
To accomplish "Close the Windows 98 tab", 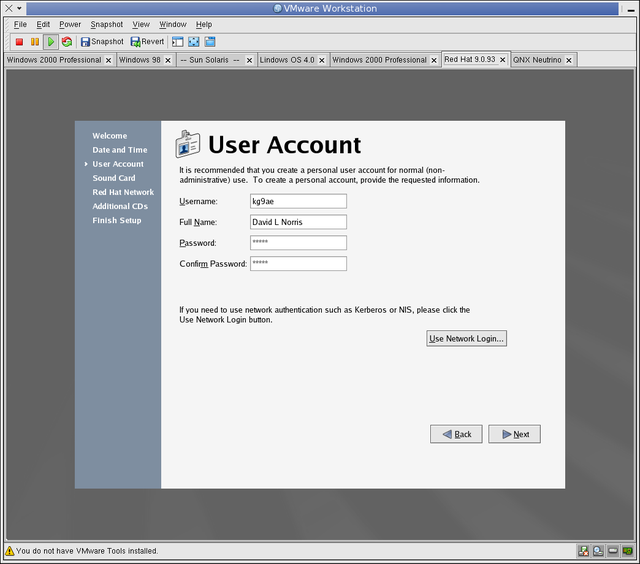I will pyautogui.click(x=168, y=60).
